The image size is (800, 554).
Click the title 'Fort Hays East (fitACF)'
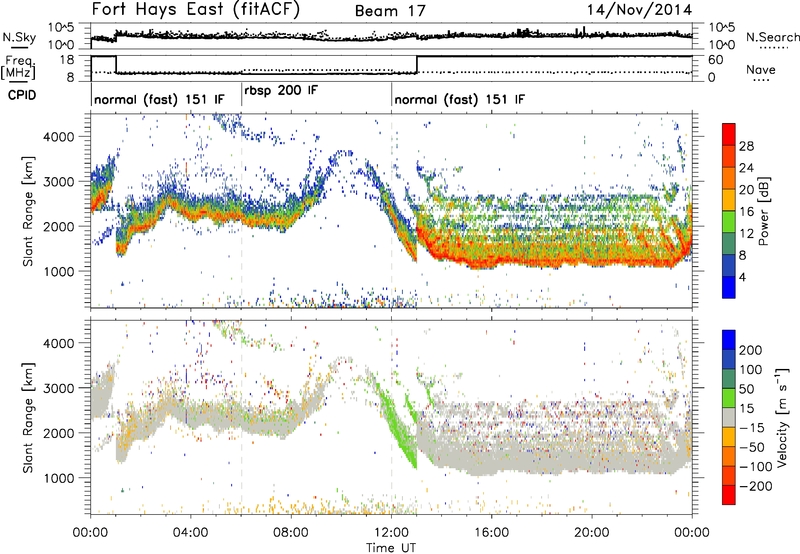[195, 10]
